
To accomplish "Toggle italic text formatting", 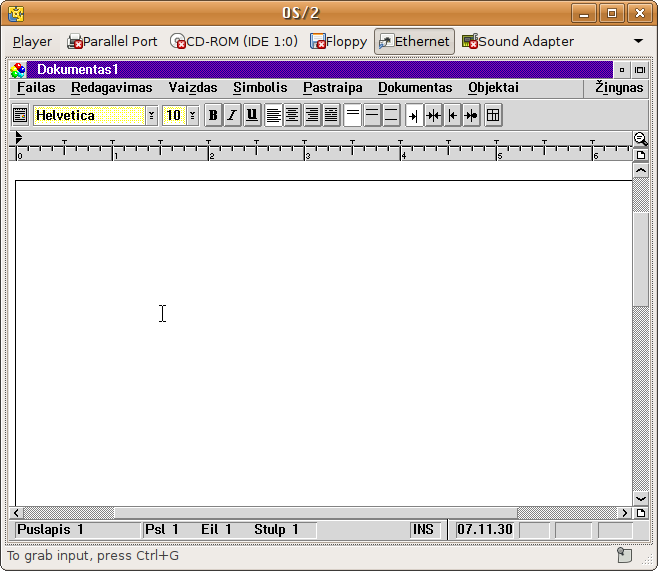I will (x=232, y=115).
